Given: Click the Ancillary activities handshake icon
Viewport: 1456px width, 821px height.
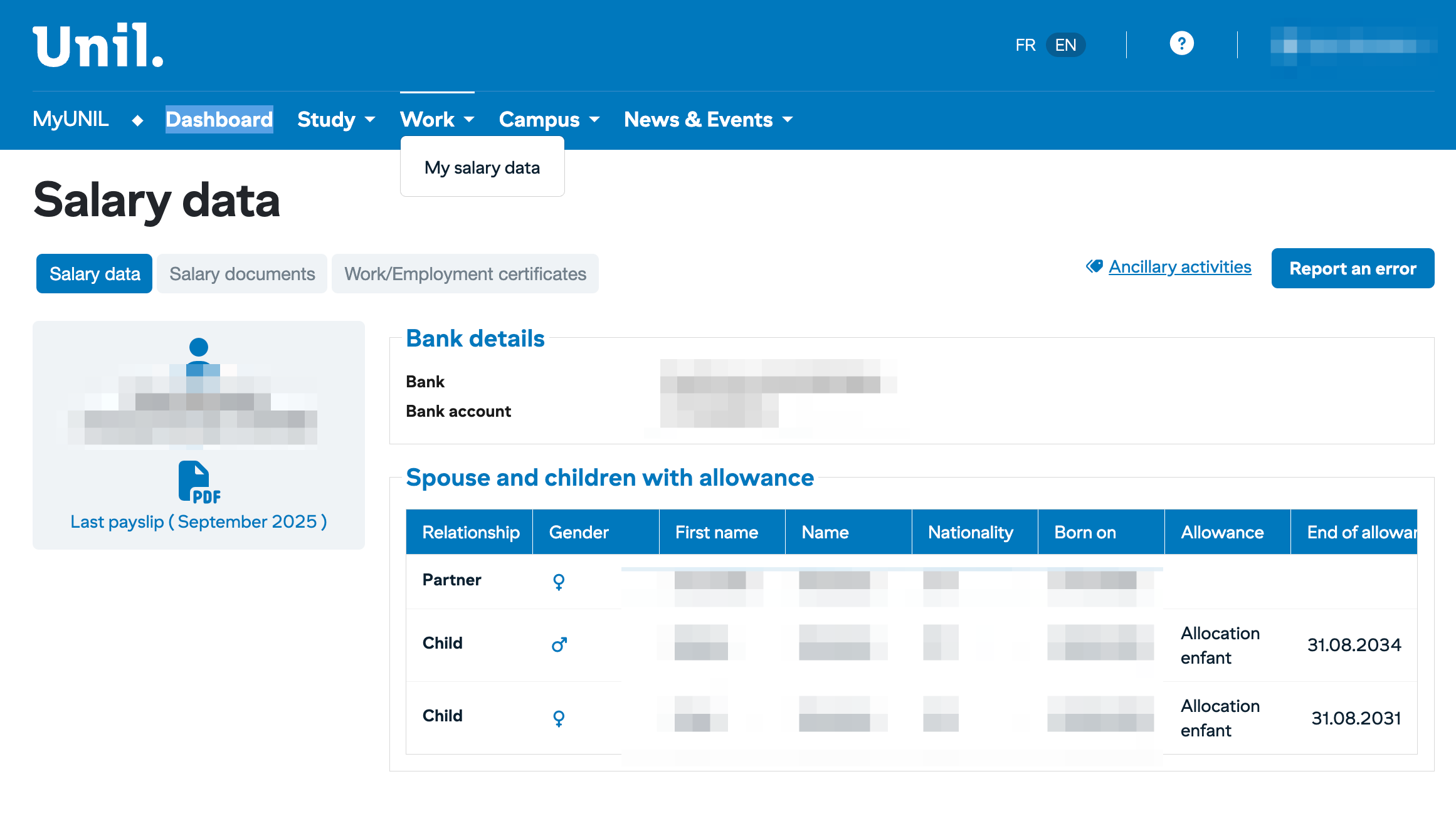Looking at the screenshot, I should coord(1094,267).
